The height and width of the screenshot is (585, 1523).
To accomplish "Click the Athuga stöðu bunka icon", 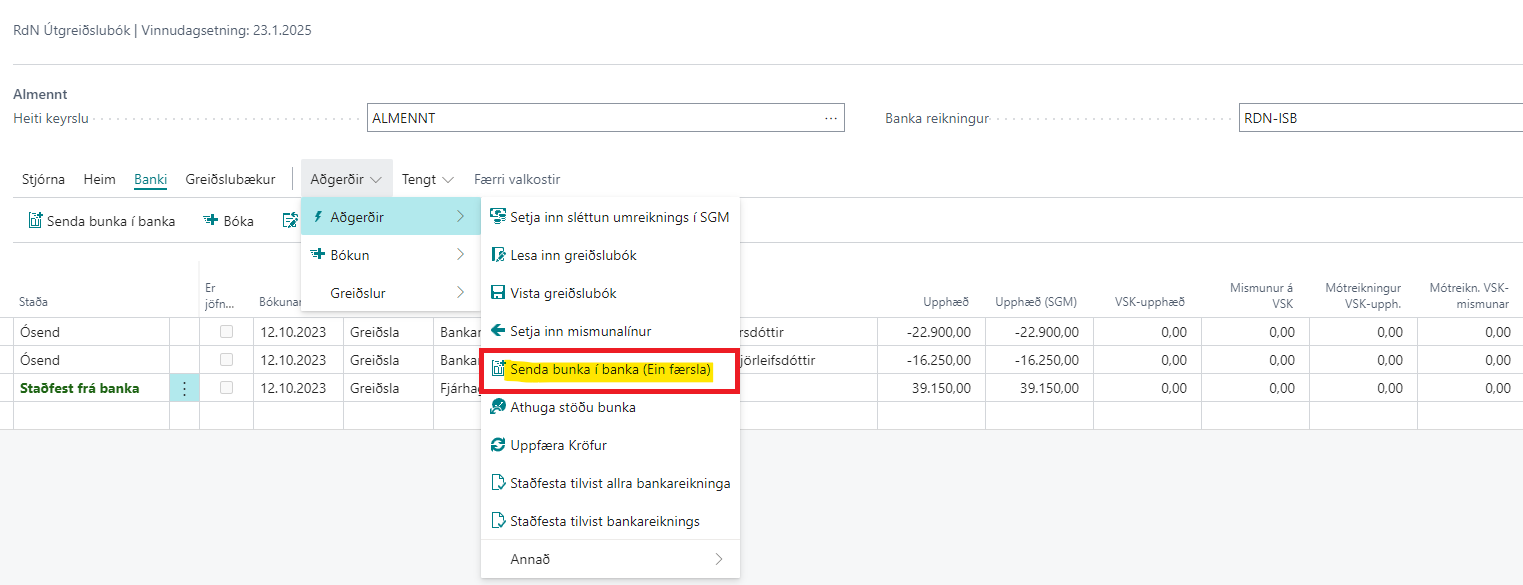I will coord(498,407).
